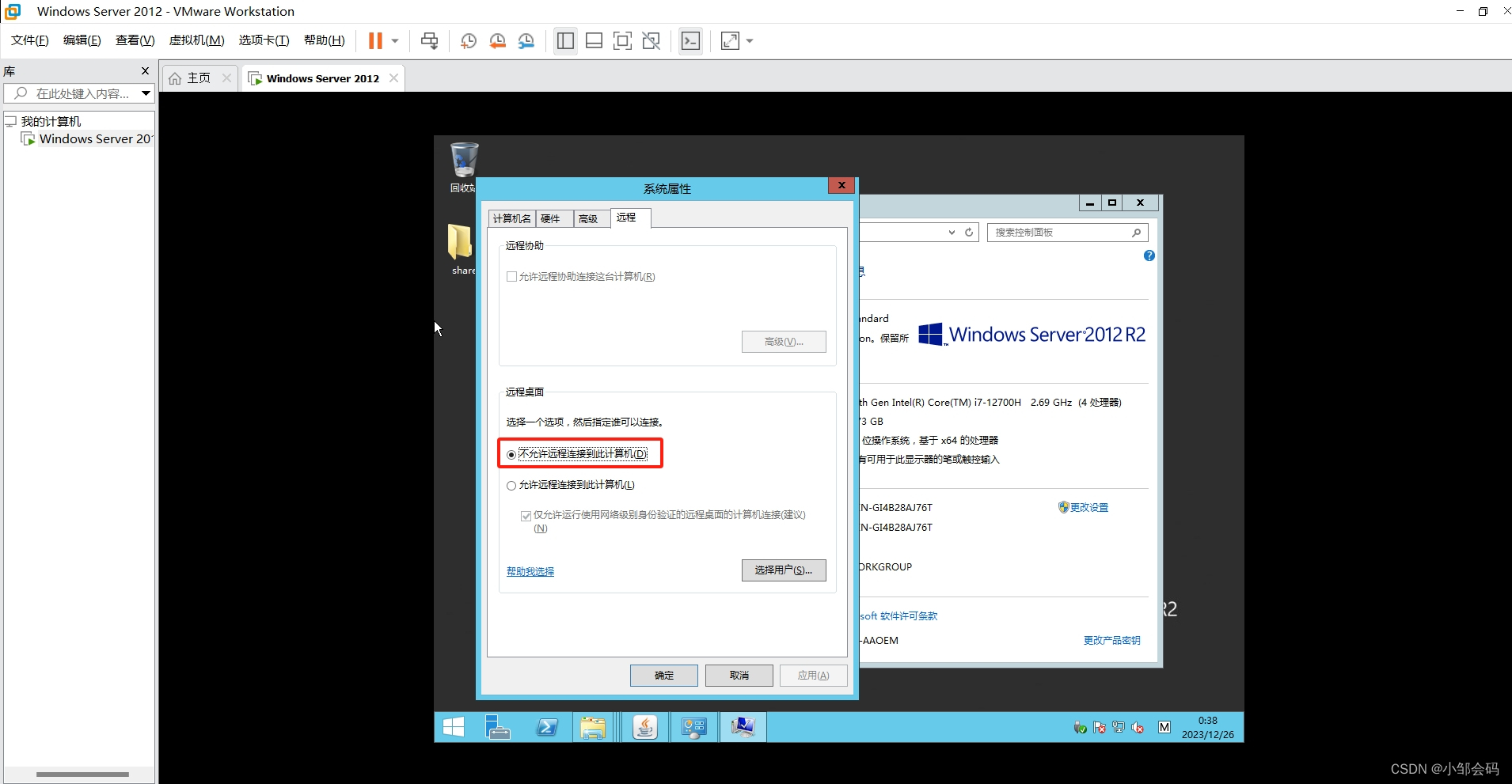Click the 应用(A) button
Viewport: 1512px width, 784px height.
point(814,676)
